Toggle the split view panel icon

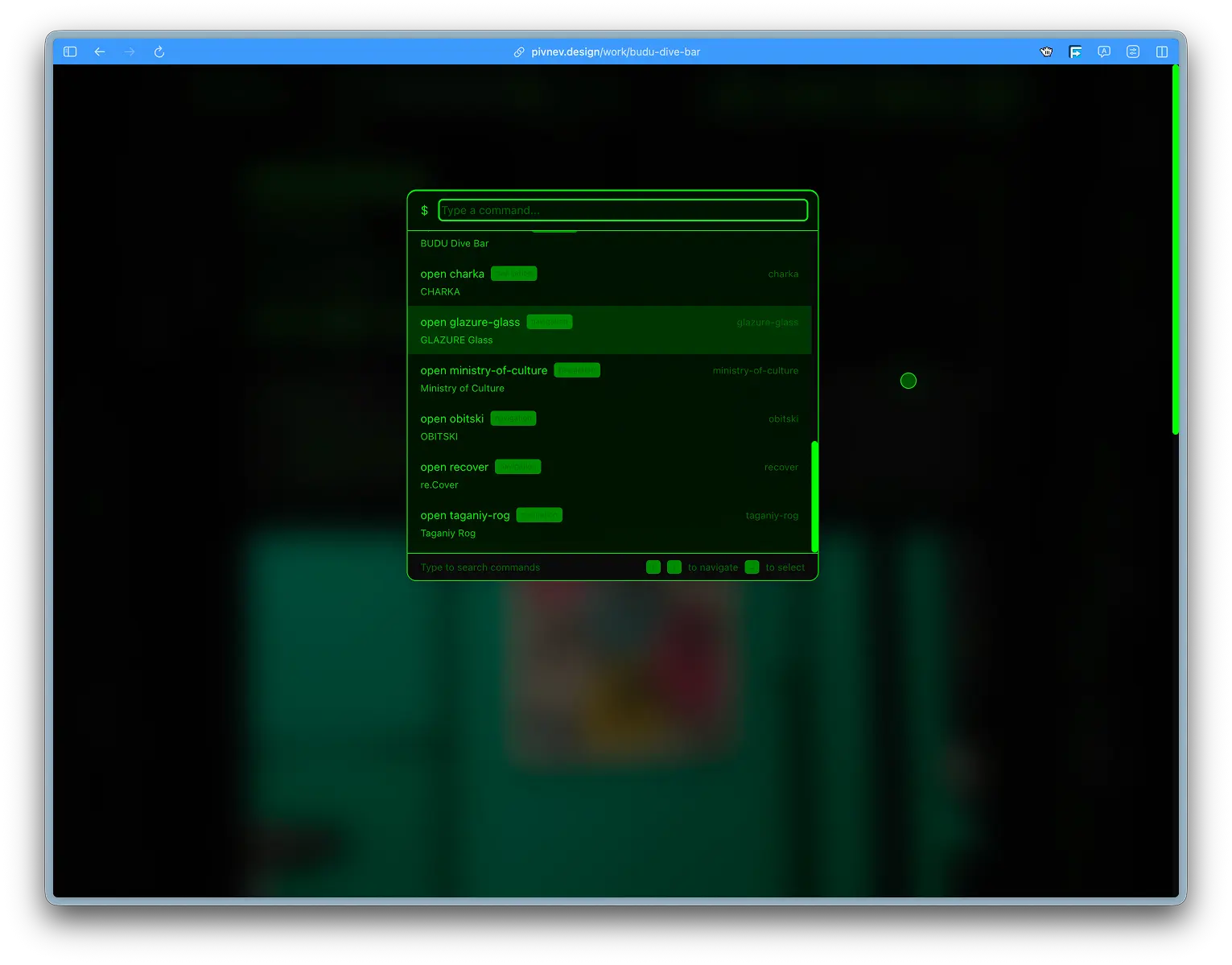(1162, 52)
